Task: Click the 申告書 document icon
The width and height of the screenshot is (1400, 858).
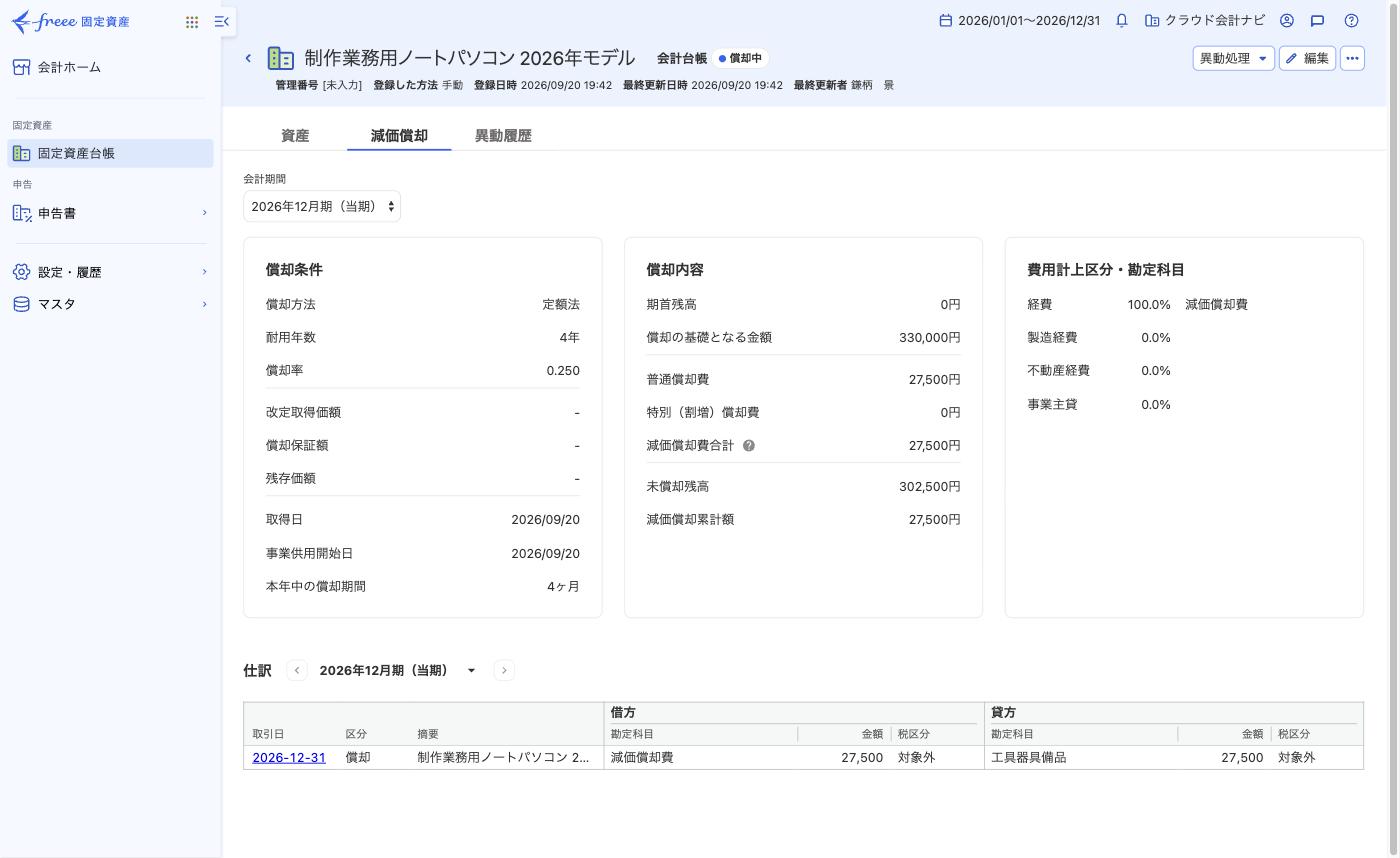Action: coord(21,213)
